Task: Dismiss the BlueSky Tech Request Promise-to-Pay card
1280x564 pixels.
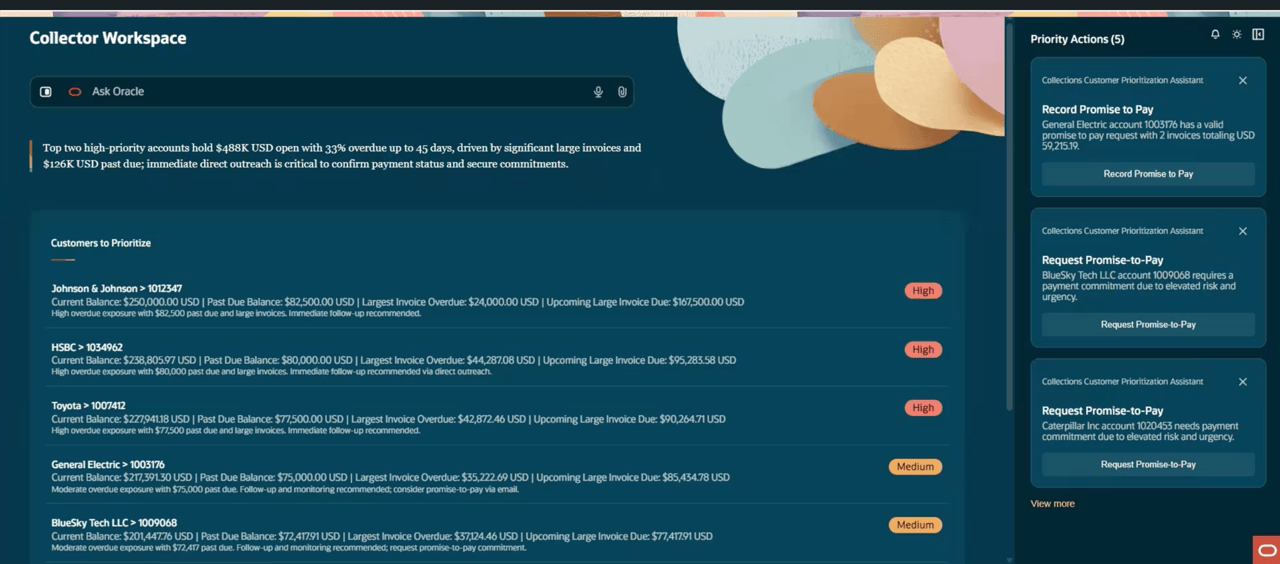Action: click(1243, 231)
